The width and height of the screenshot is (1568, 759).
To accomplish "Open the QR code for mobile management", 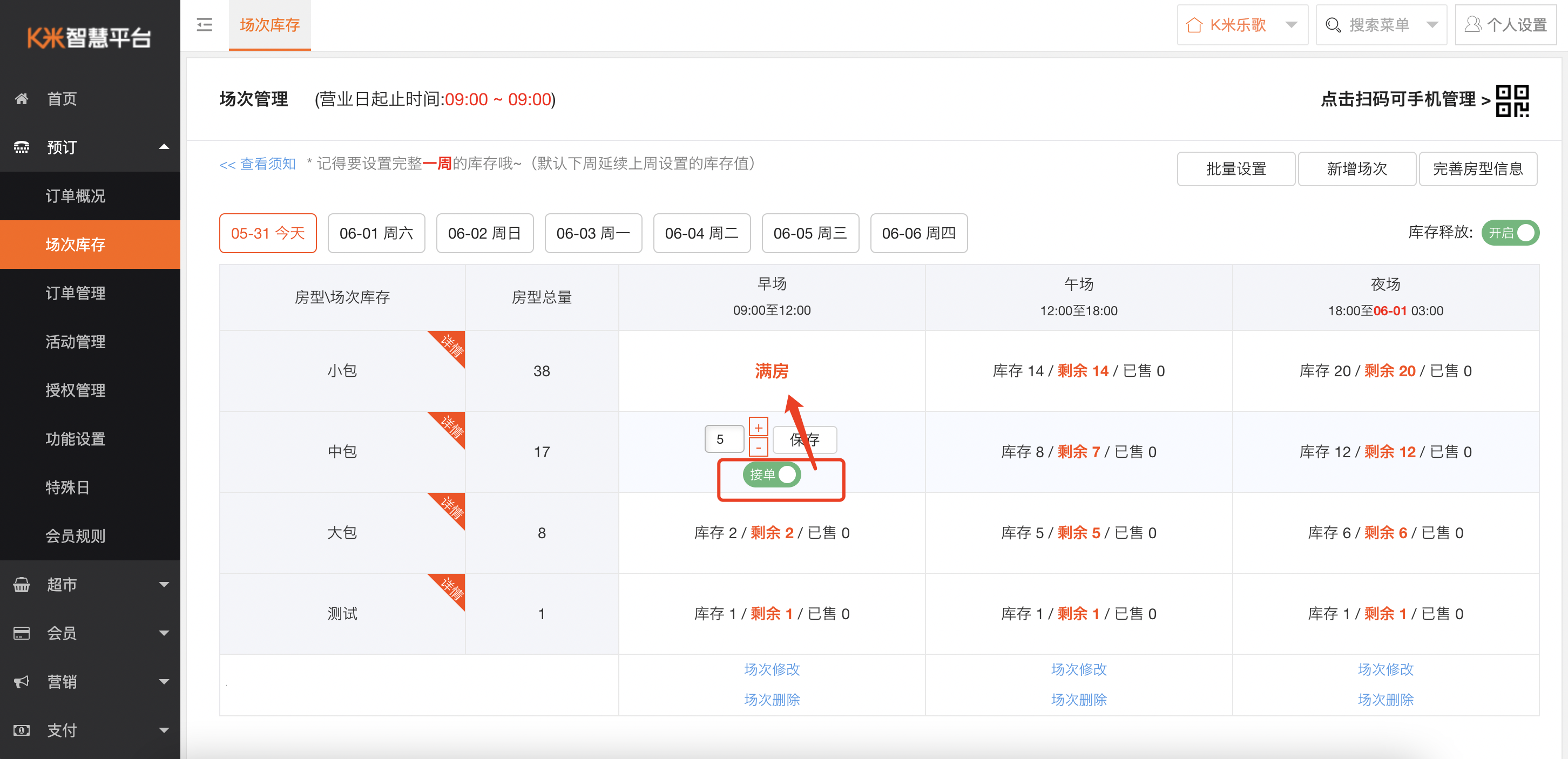I will pyautogui.click(x=1512, y=100).
